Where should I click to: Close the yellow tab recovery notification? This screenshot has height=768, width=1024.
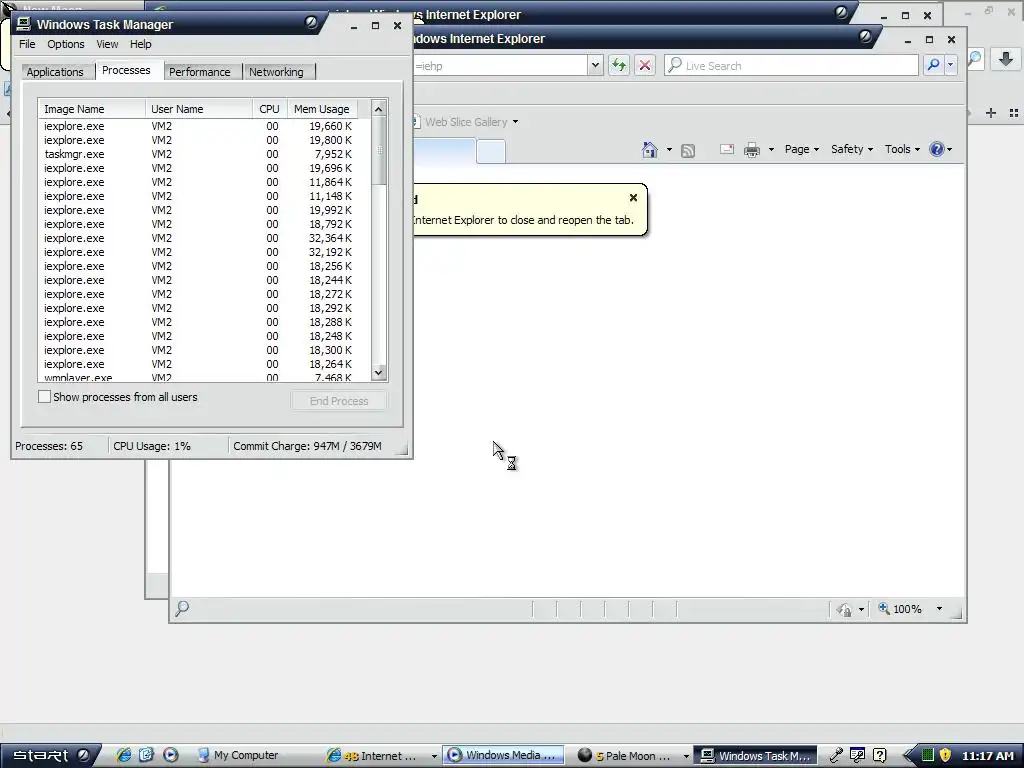(x=633, y=197)
